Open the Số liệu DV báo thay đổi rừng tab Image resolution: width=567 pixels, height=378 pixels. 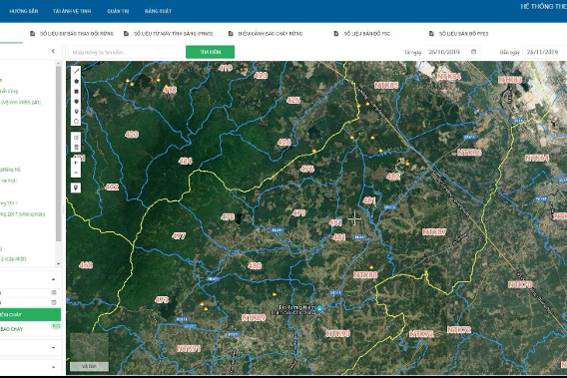tap(72, 34)
